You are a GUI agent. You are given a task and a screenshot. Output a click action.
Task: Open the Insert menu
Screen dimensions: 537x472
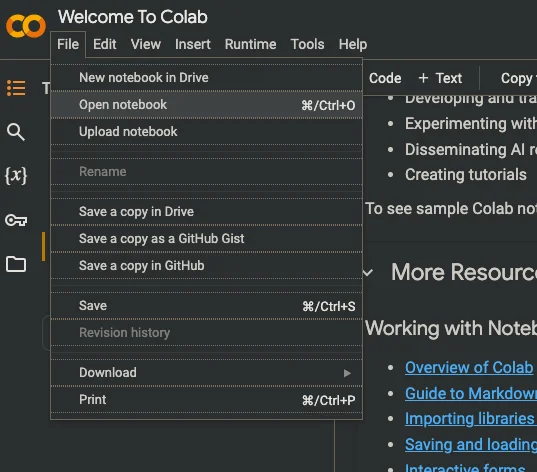tap(193, 44)
